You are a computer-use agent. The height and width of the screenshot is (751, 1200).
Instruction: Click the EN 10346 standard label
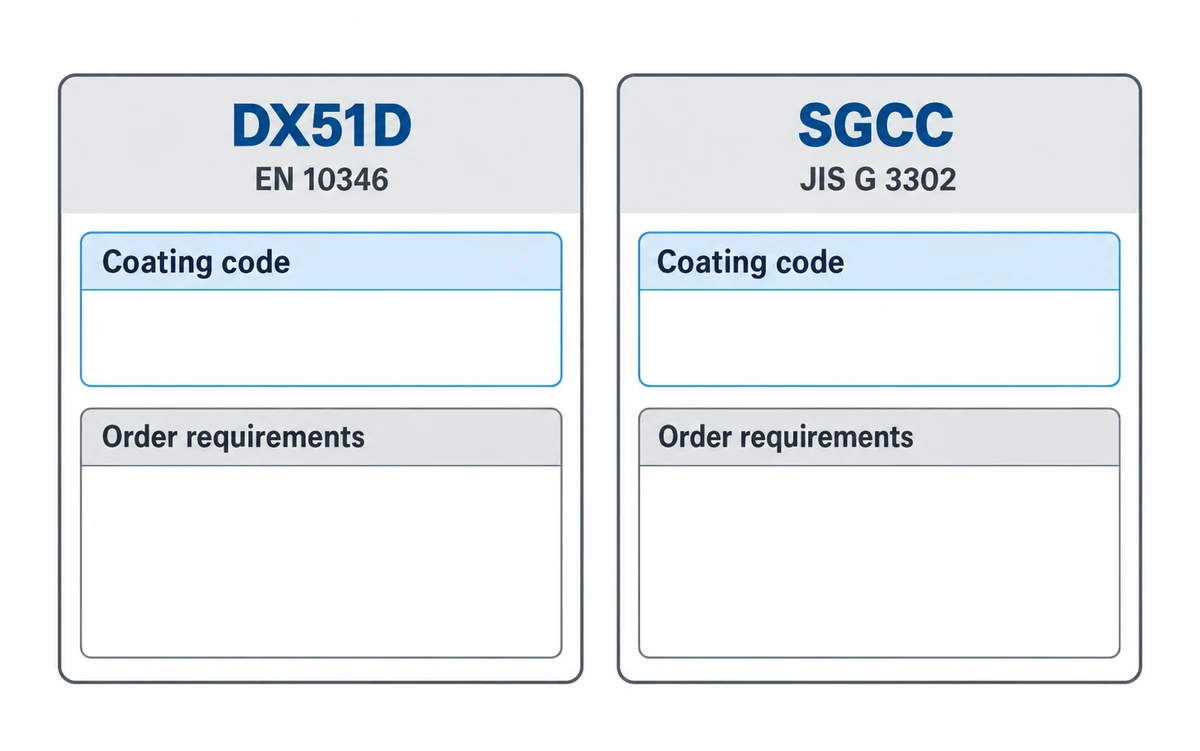pos(321,180)
